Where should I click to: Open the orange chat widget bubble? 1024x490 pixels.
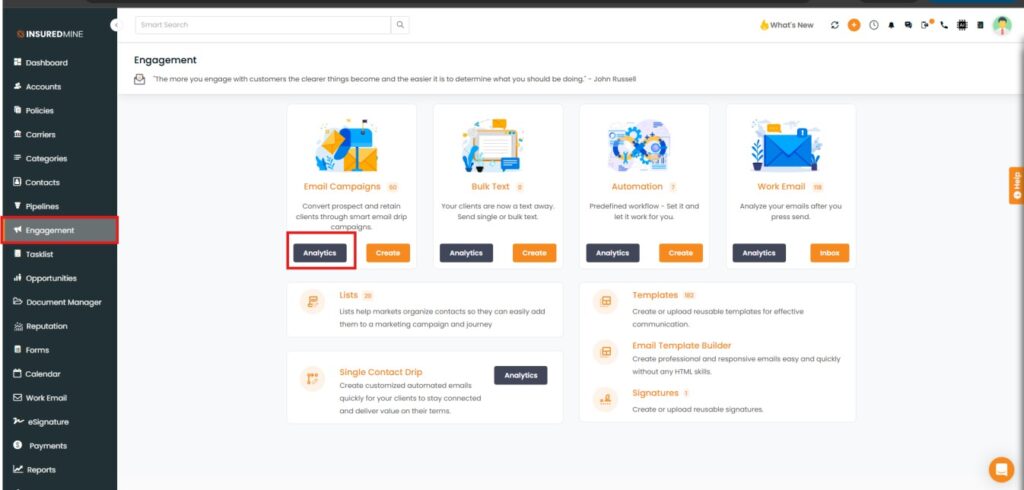1000,468
